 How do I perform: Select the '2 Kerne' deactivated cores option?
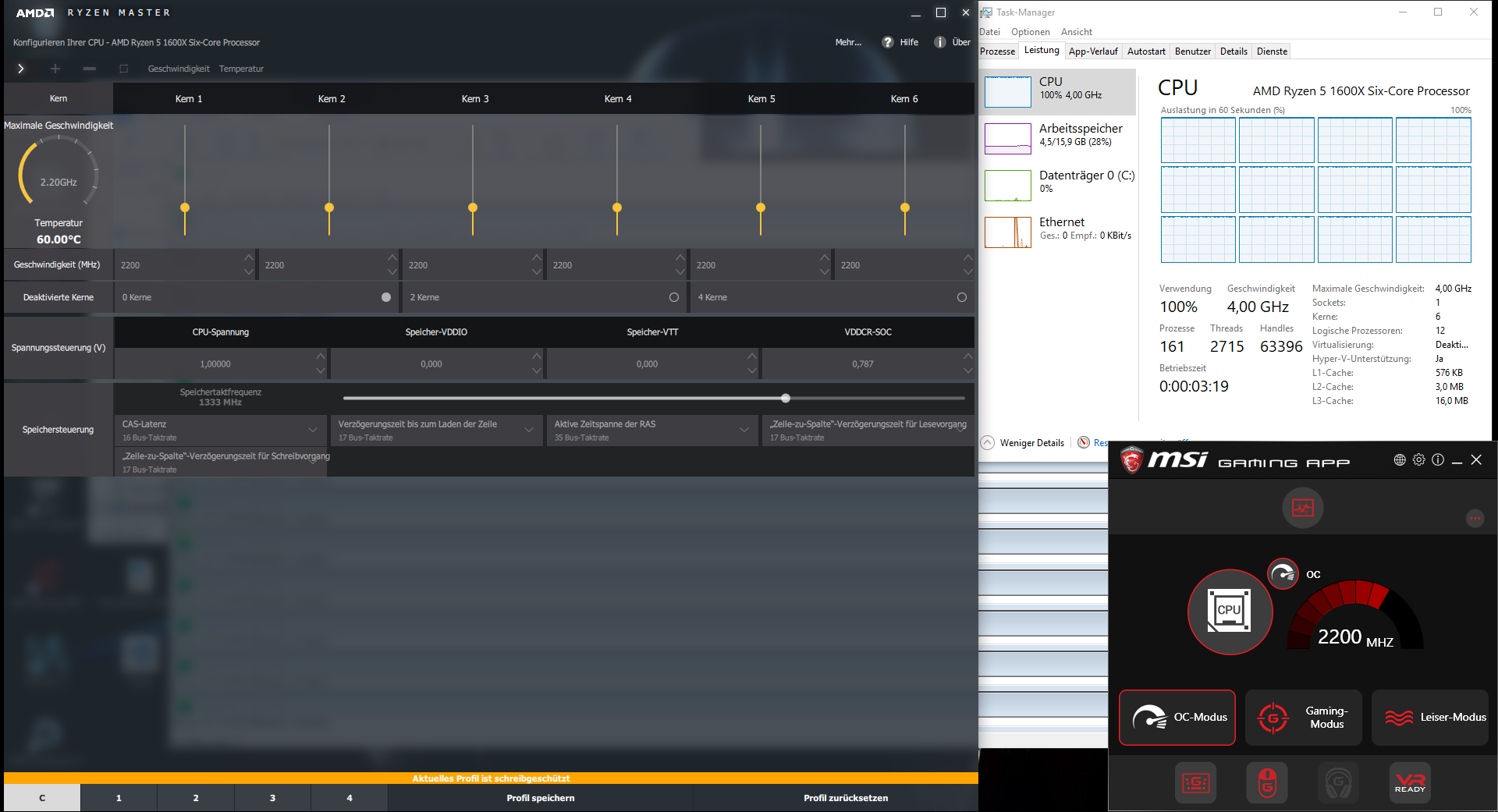[x=674, y=297]
